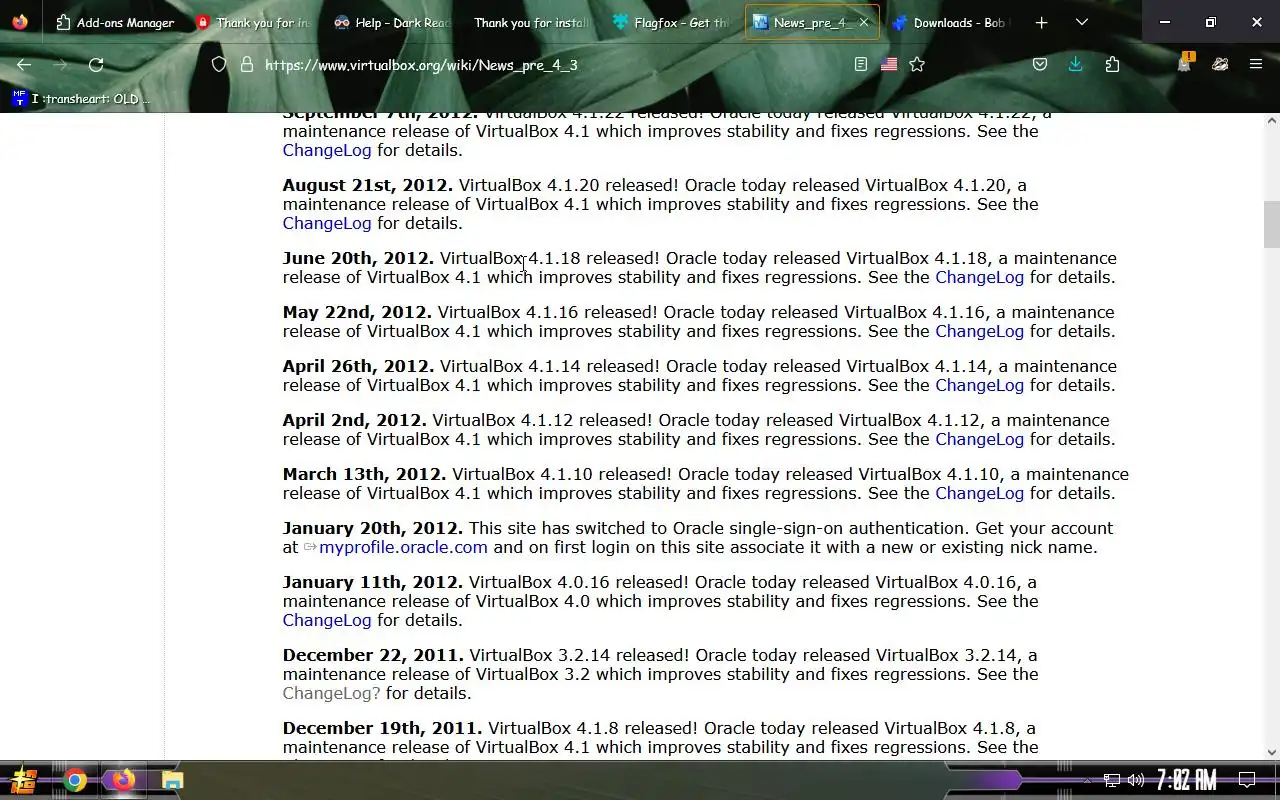Switch to the Add-ons Manager tab
Image resolution: width=1280 pixels, height=800 pixels.
click(116, 22)
